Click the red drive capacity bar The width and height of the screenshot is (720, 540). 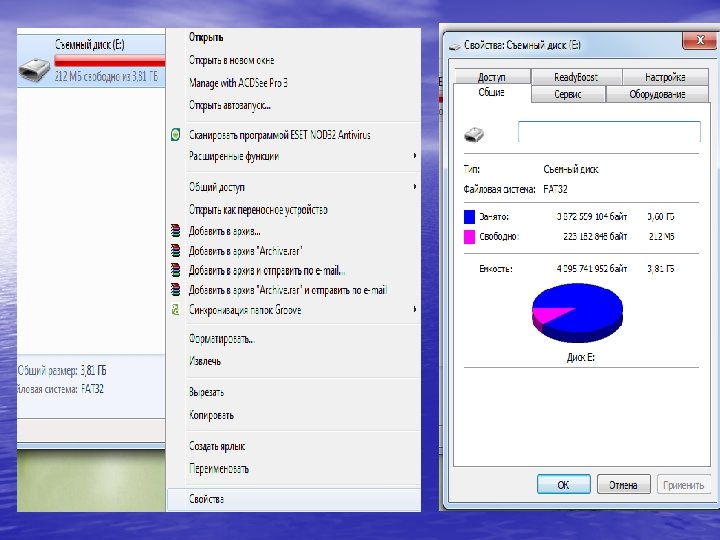[x=110, y=61]
